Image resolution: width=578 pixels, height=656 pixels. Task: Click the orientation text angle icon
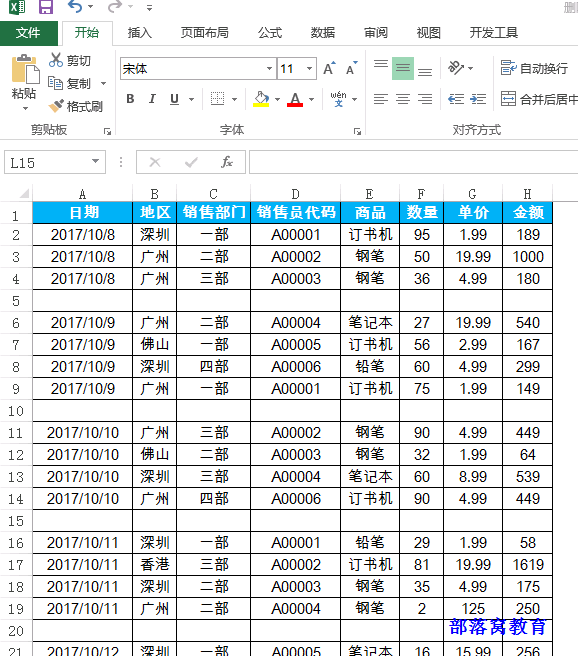click(x=455, y=68)
